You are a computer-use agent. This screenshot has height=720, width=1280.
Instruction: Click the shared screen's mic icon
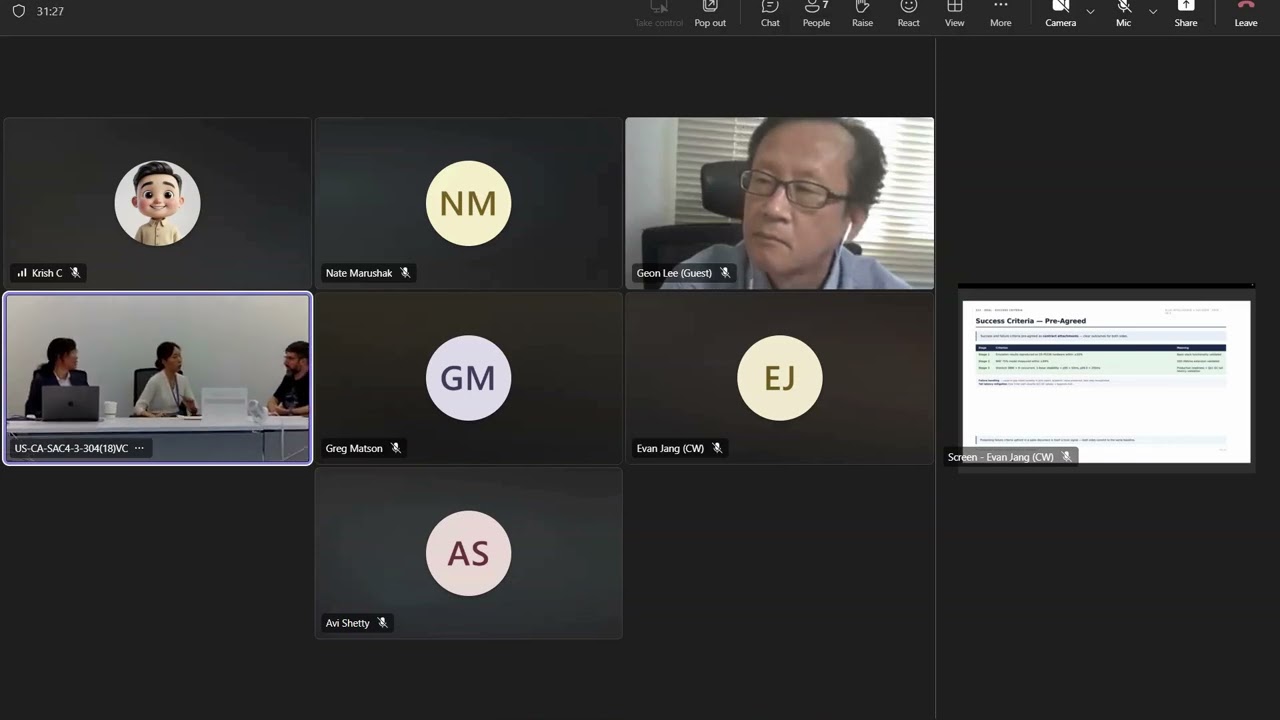pyautogui.click(x=1066, y=457)
